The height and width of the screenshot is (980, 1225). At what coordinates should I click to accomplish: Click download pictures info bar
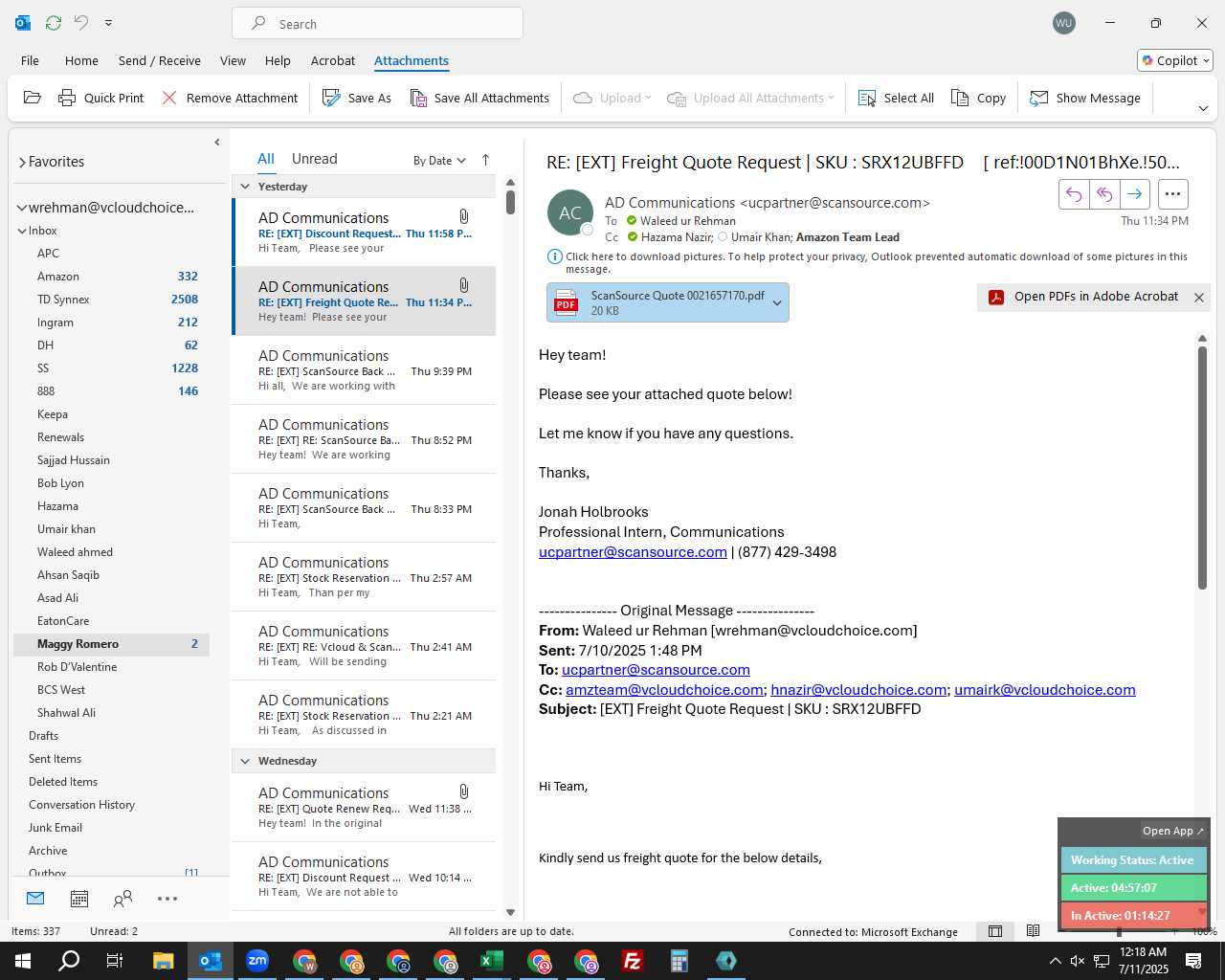click(867, 262)
